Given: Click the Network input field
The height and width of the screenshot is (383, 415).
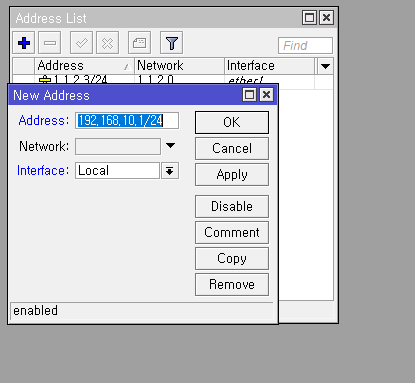Looking at the screenshot, I should 118,147.
